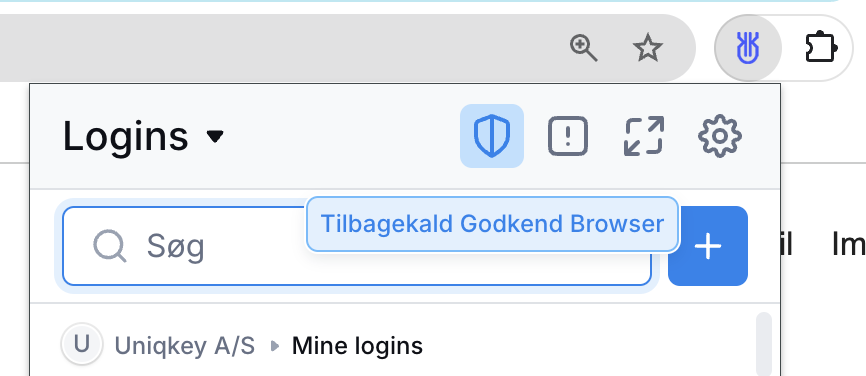866x376 pixels.
Task: Open Uniqkey settings gear icon
Action: 720,136
